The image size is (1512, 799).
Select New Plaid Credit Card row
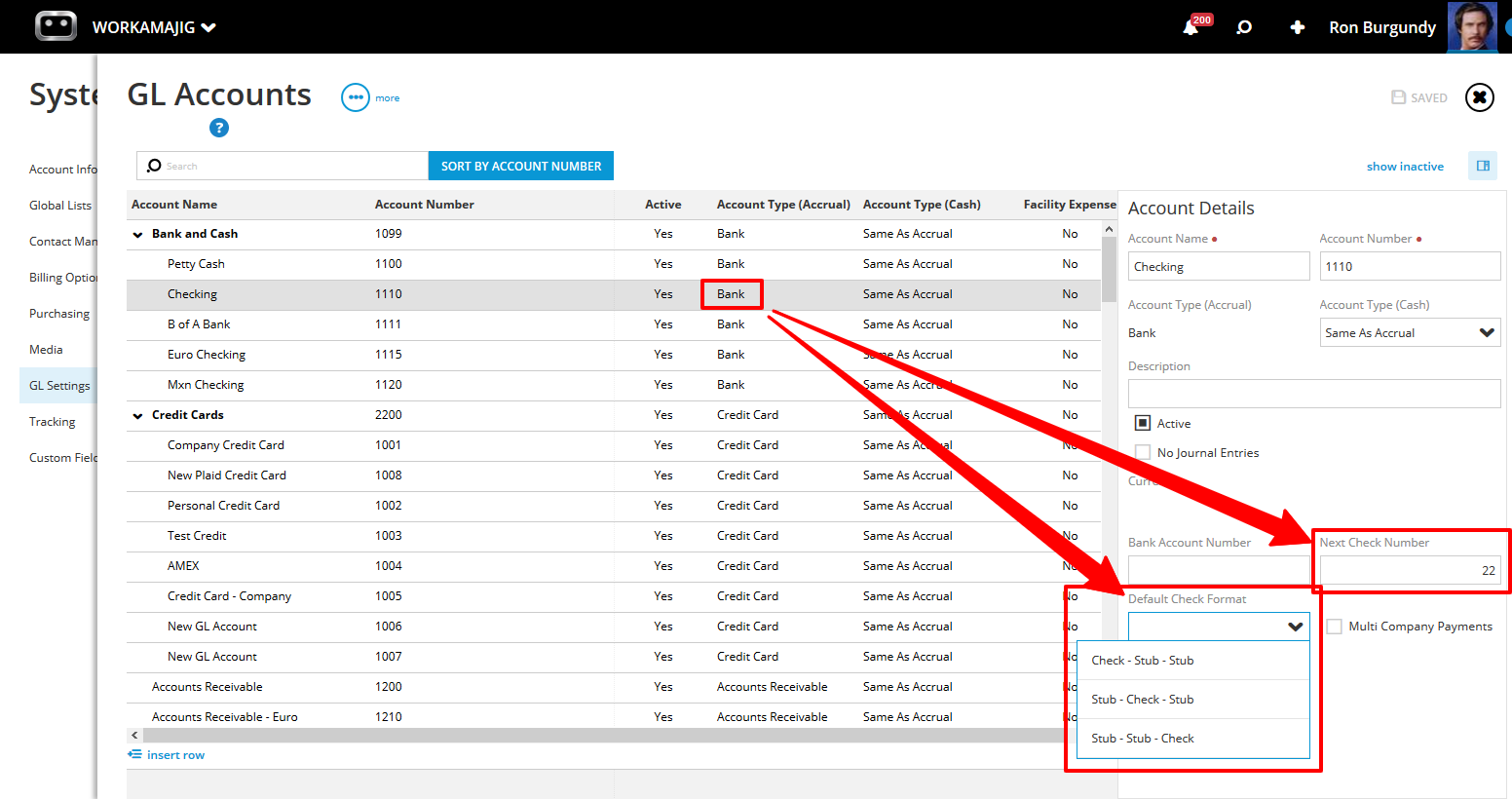614,476
